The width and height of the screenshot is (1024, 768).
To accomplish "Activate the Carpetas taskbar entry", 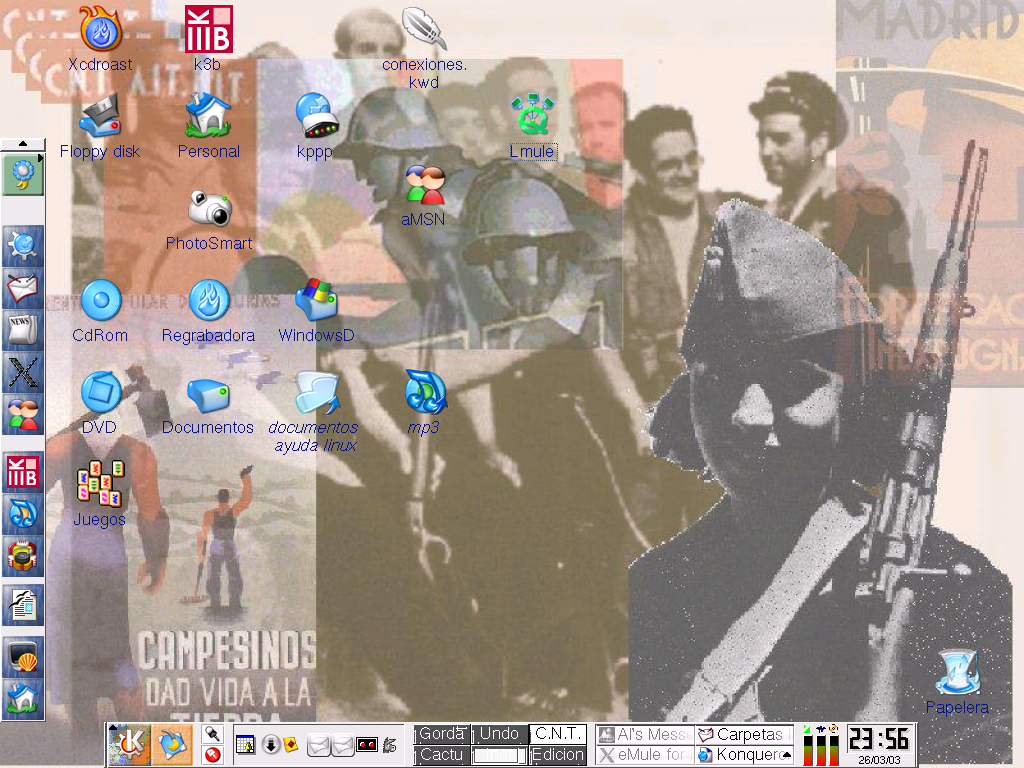I will [744, 735].
